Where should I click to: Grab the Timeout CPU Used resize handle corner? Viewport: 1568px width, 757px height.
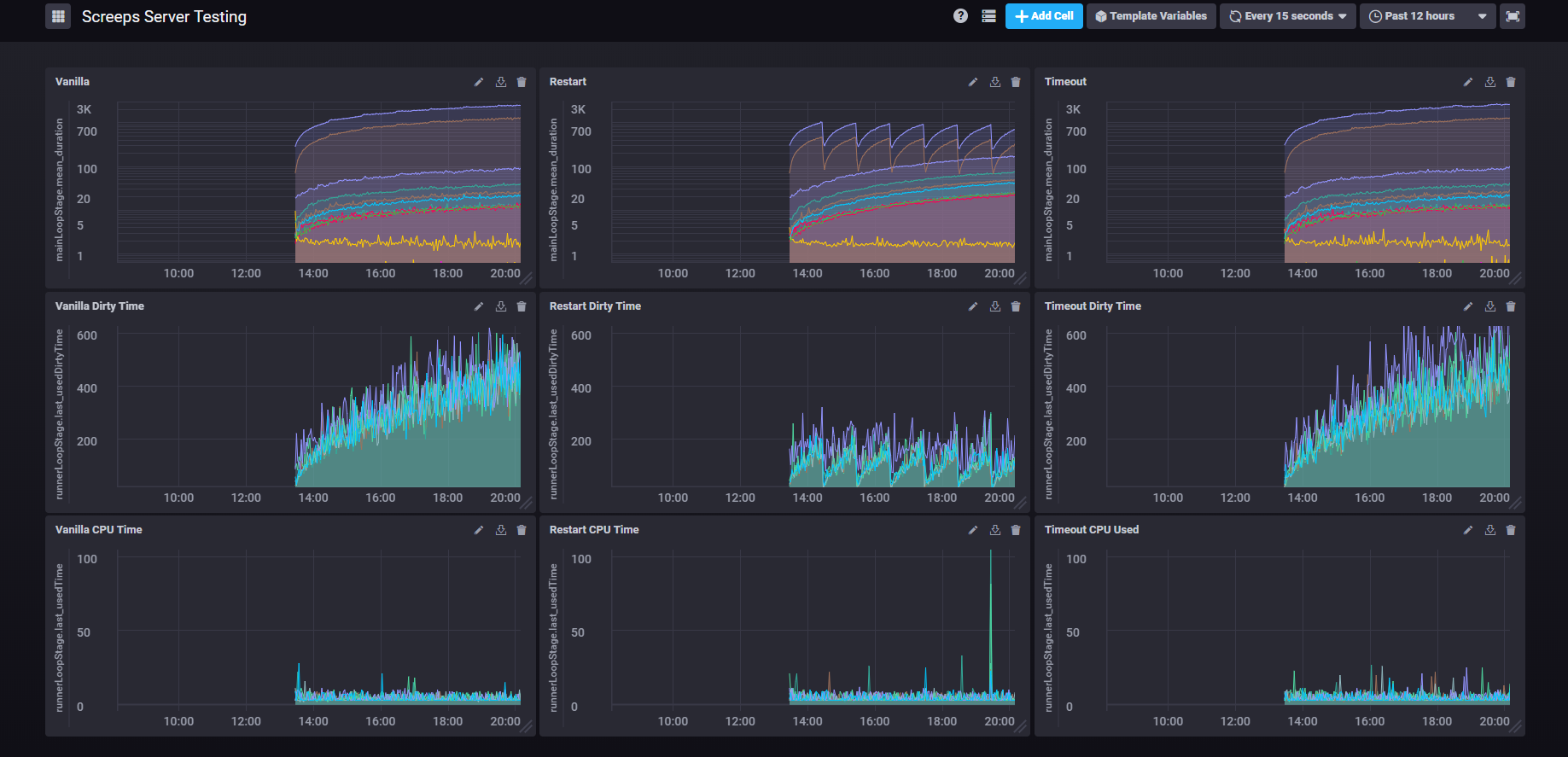tap(1517, 727)
